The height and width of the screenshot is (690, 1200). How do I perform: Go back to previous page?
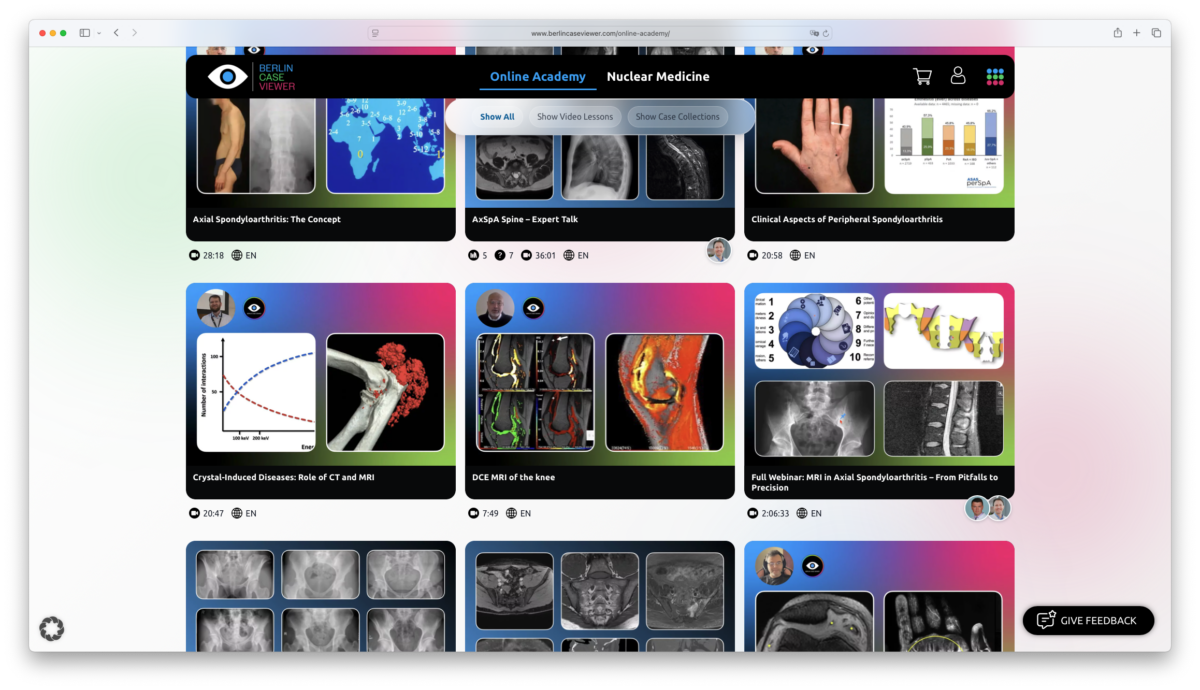tap(116, 33)
